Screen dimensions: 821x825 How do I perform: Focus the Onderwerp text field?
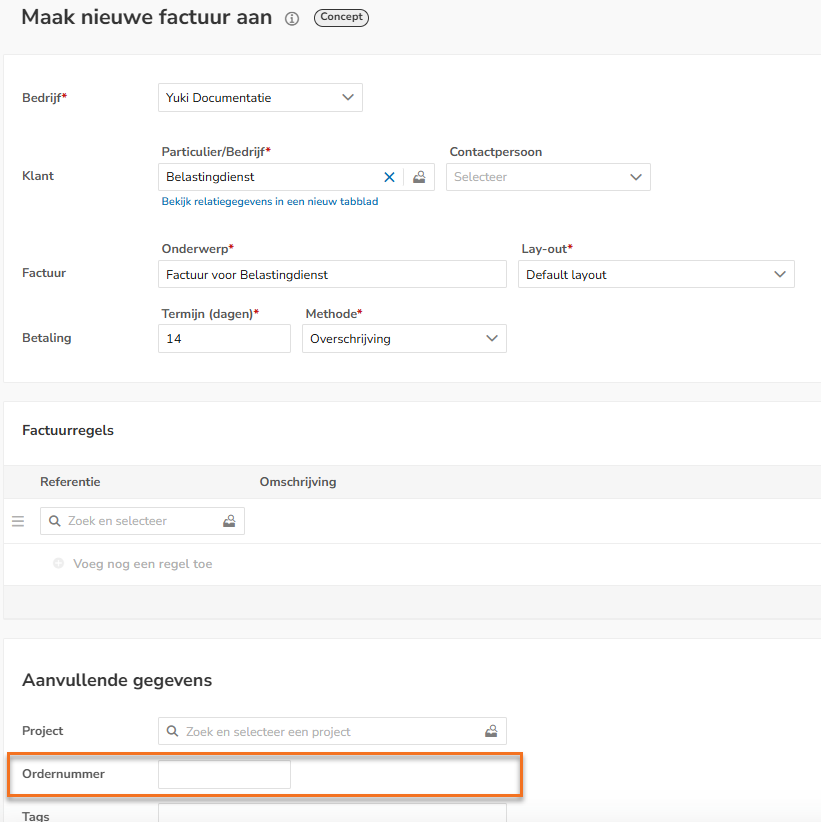point(332,274)
